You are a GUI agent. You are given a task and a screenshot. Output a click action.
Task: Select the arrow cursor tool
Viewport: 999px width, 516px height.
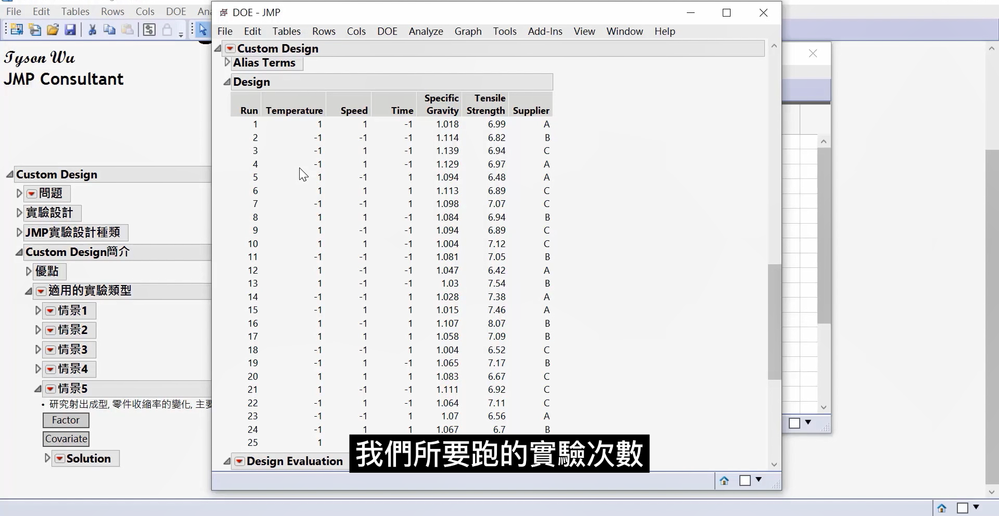click(203, 30)
